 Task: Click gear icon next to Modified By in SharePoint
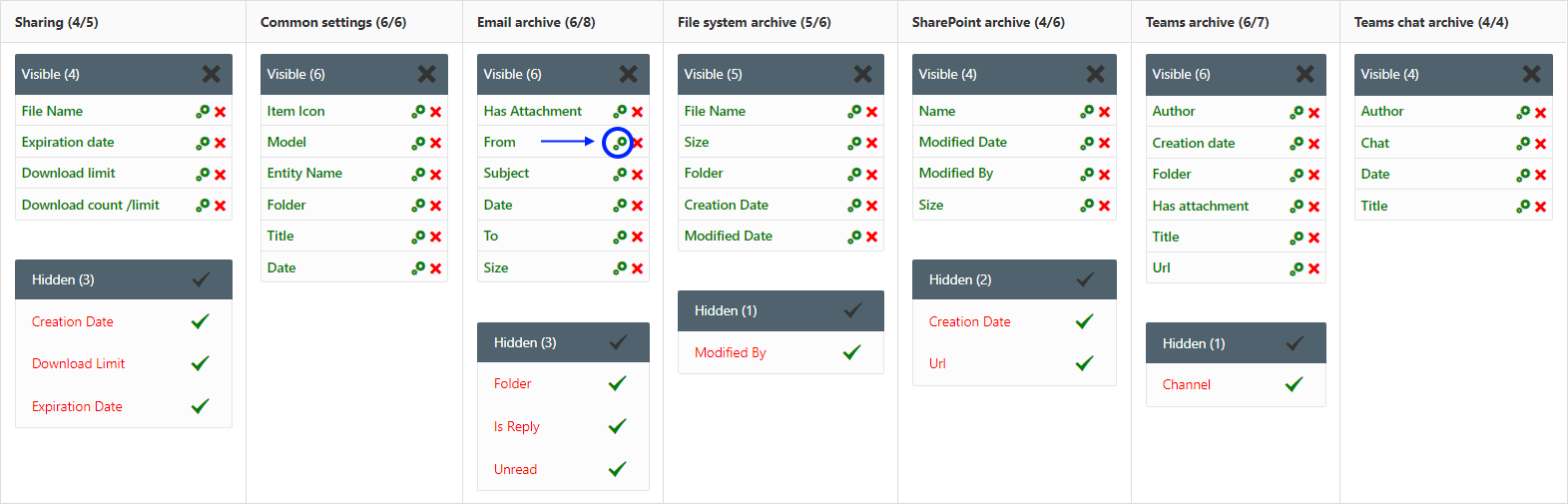click(1087, 174)
